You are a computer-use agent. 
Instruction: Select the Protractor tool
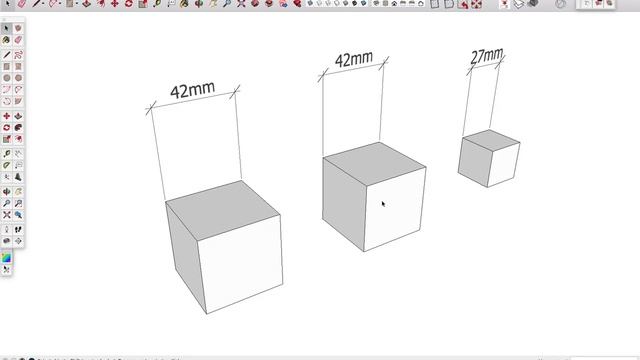(6, 165)
